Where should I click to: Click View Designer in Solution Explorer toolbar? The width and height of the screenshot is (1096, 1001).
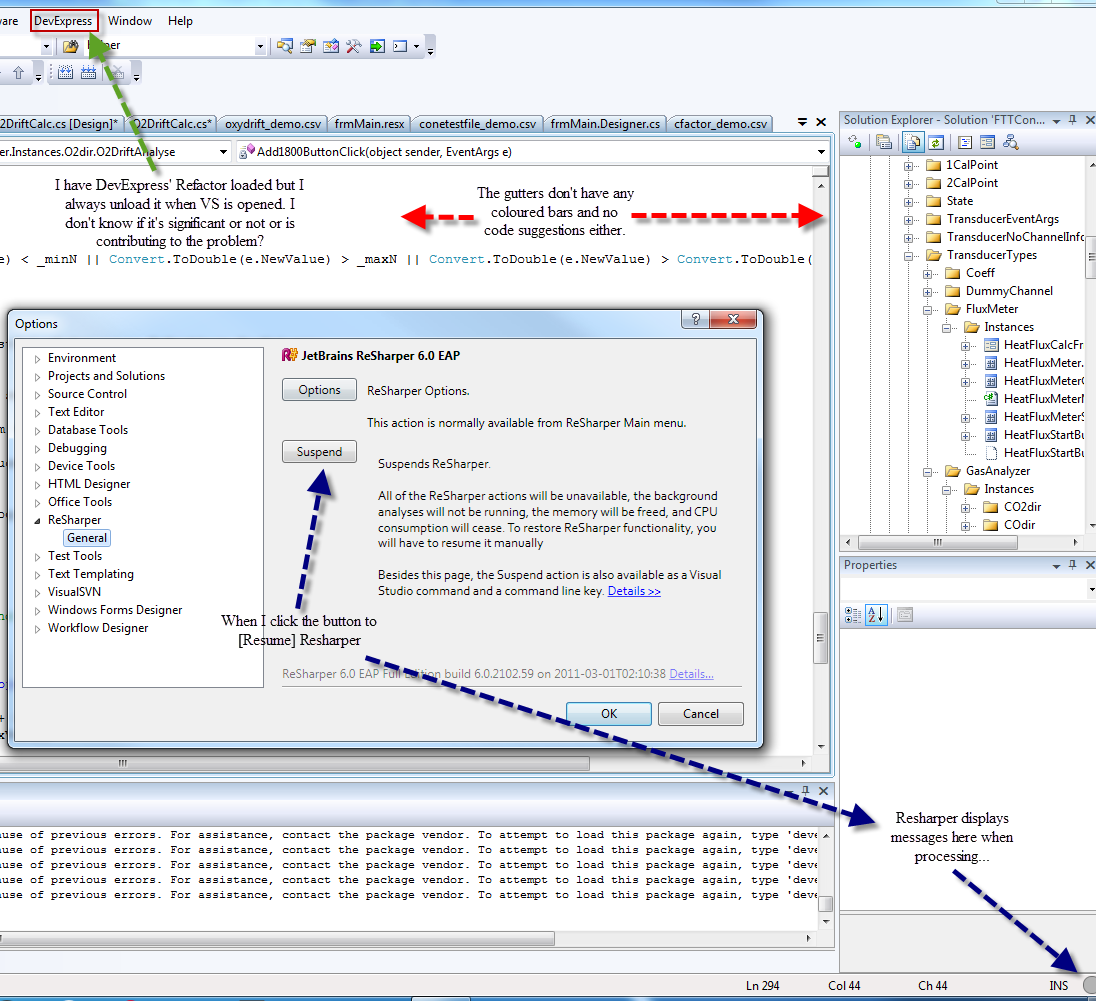point(987,143)
